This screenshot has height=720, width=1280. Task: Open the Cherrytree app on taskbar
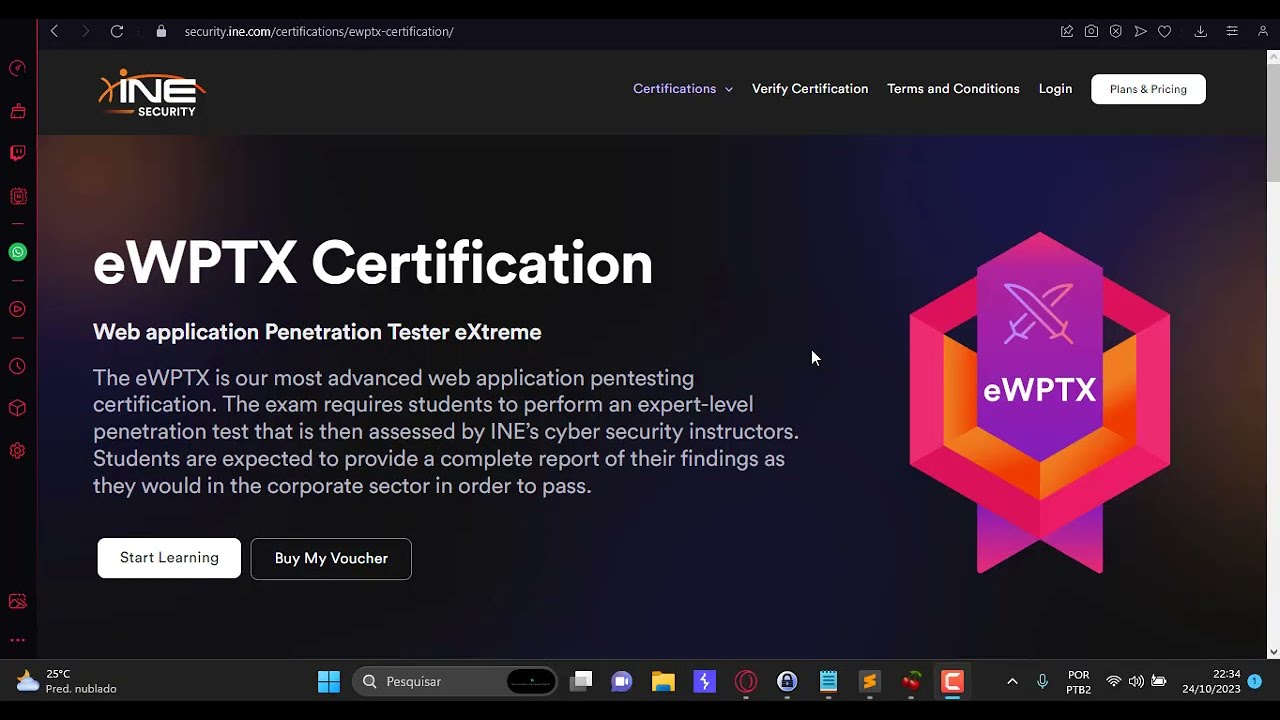click(x=911, y=681)
